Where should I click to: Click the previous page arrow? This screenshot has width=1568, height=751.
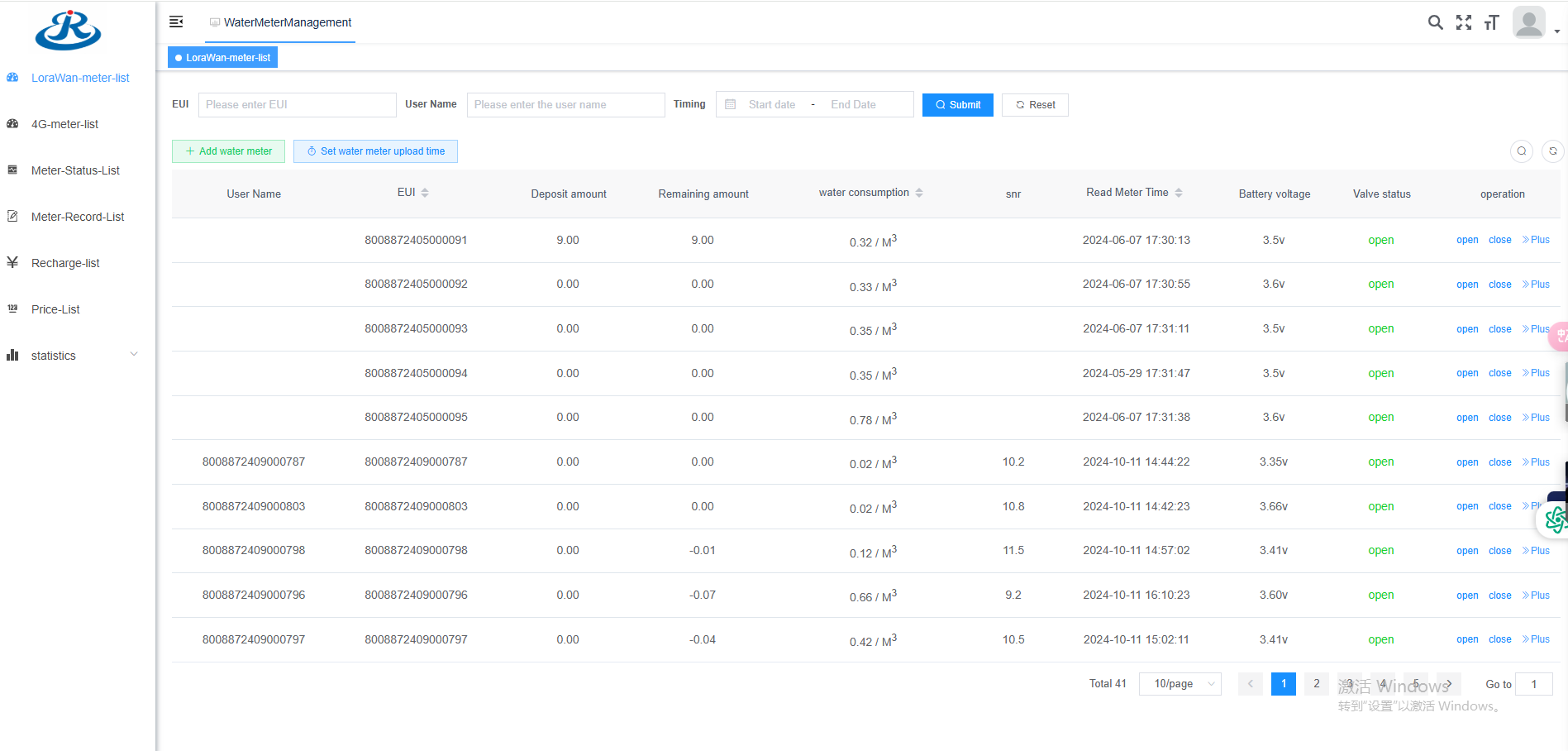point(1251,684)
